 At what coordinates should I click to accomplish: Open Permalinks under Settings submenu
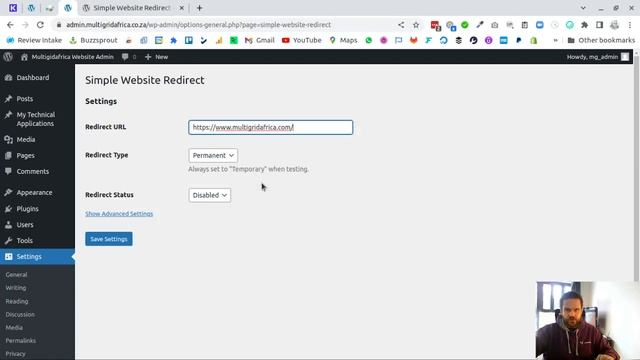21,341
